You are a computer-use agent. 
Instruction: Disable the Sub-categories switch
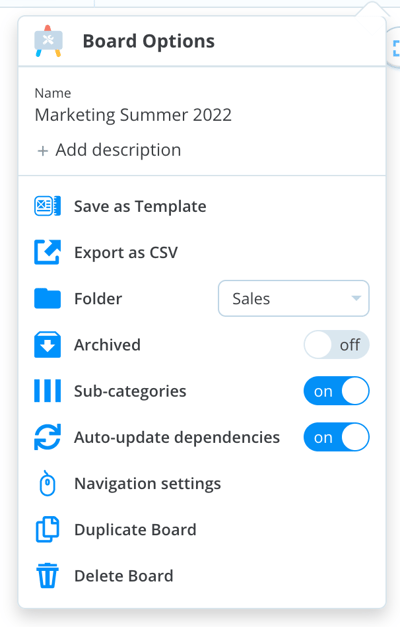[336, 391]
